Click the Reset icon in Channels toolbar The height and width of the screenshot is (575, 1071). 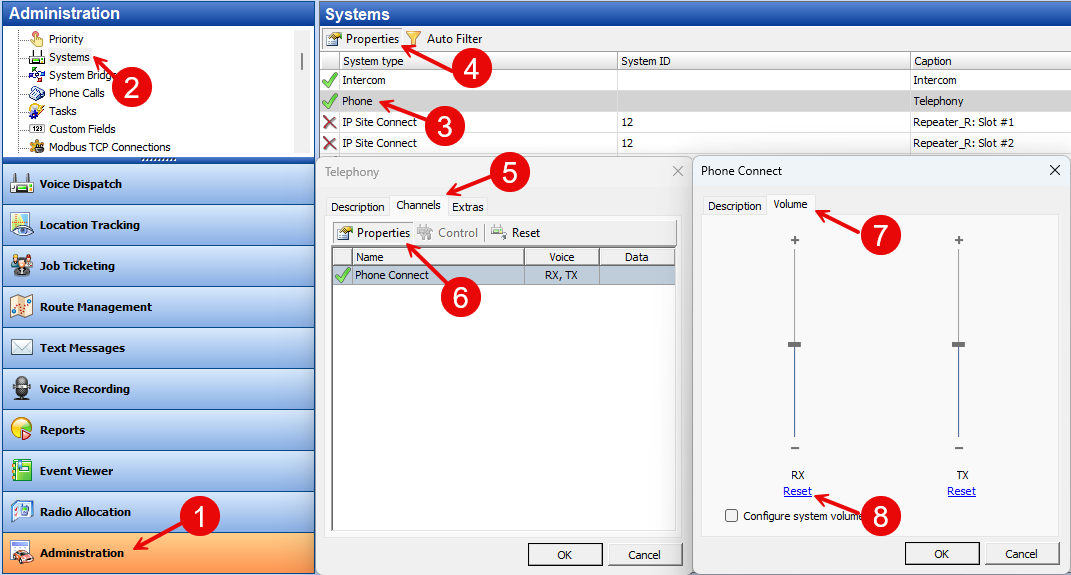tap(499, 233)
